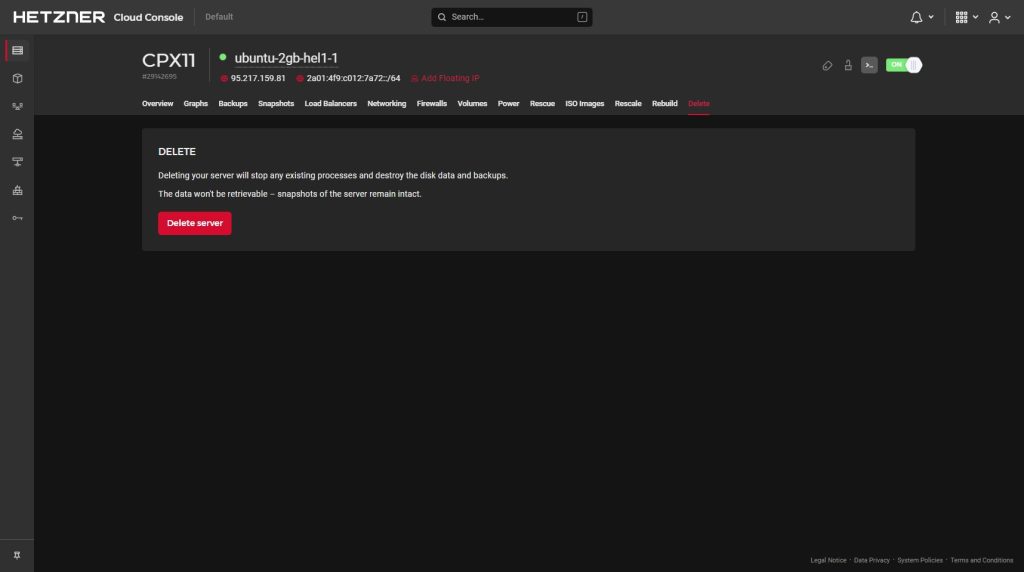Screen dimensions: 1024x572
Task: Switch to the Rescale tab
Action: (628, 104)
